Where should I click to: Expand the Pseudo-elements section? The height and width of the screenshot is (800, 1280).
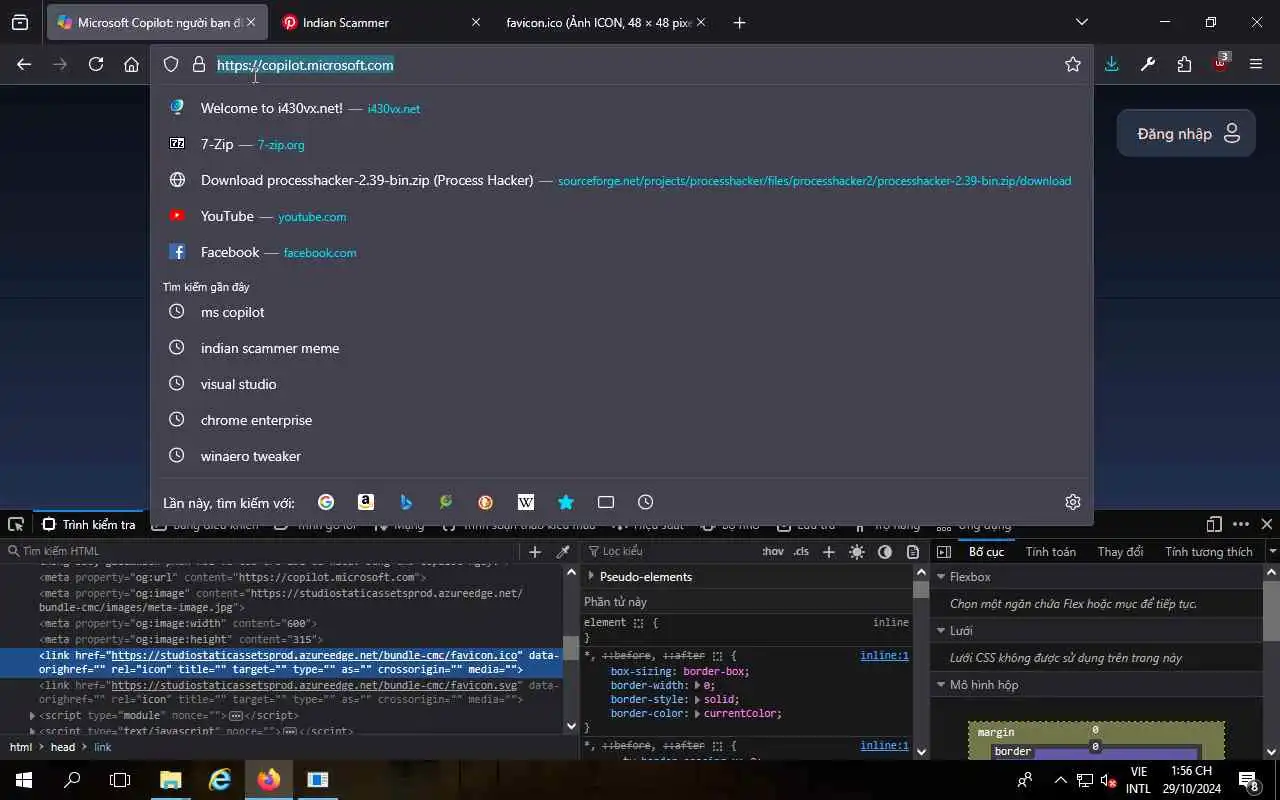591,576
